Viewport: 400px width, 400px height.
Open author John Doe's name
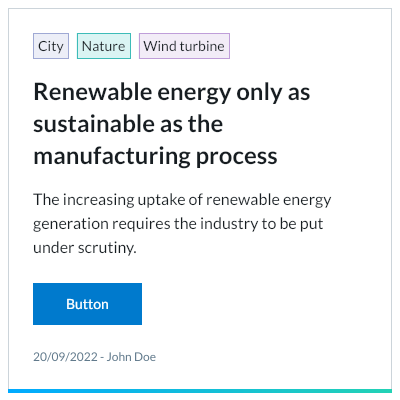point(131,357)
